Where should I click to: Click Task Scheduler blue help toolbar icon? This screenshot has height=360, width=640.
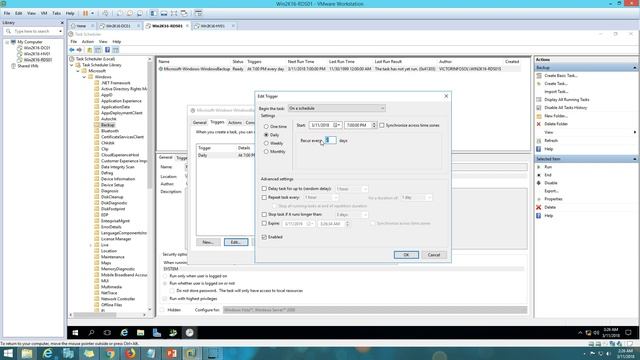107,50
